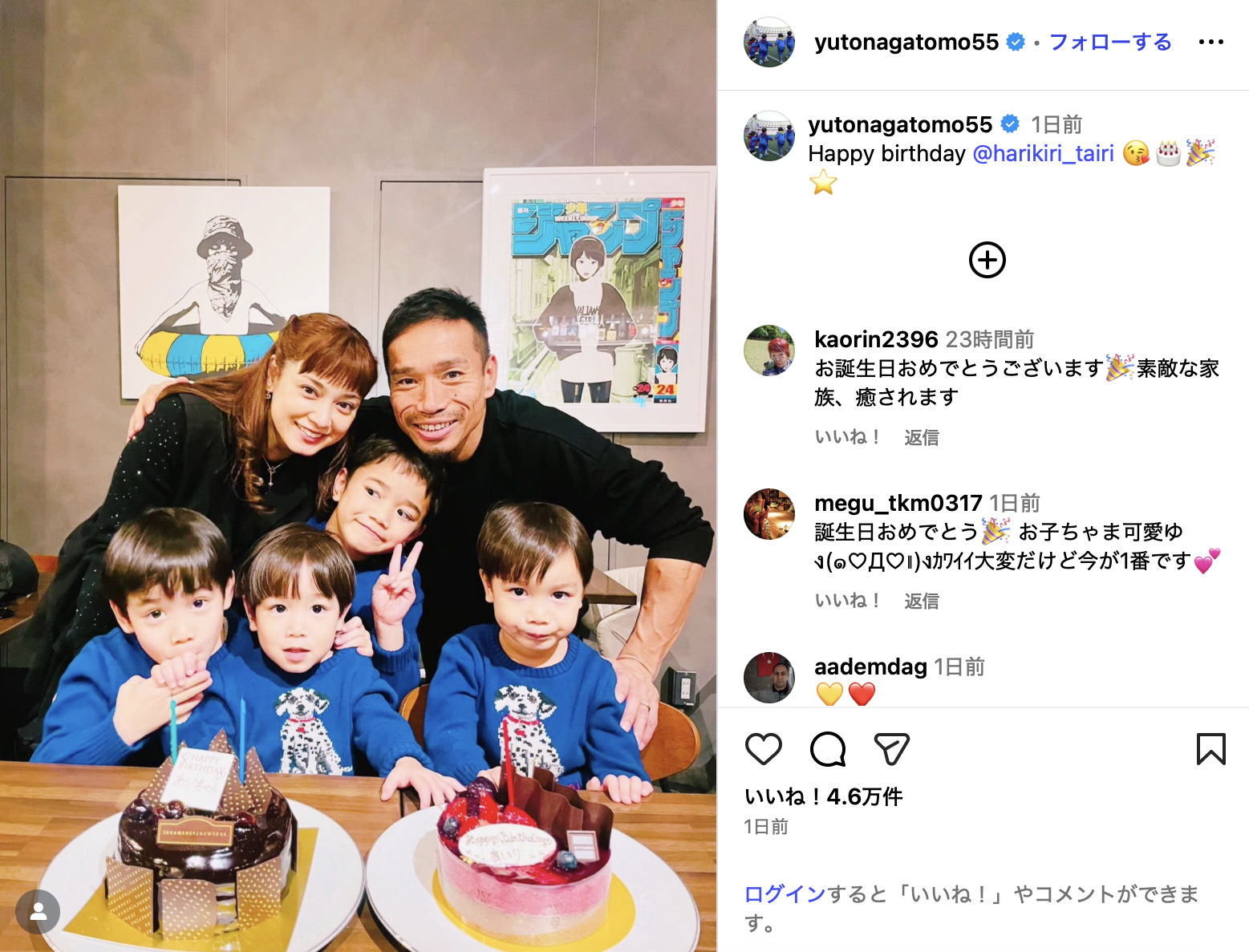This screenshot has height=952, width=1249.
Task: Save the post with the bookmark icon
Action: 1210,749
